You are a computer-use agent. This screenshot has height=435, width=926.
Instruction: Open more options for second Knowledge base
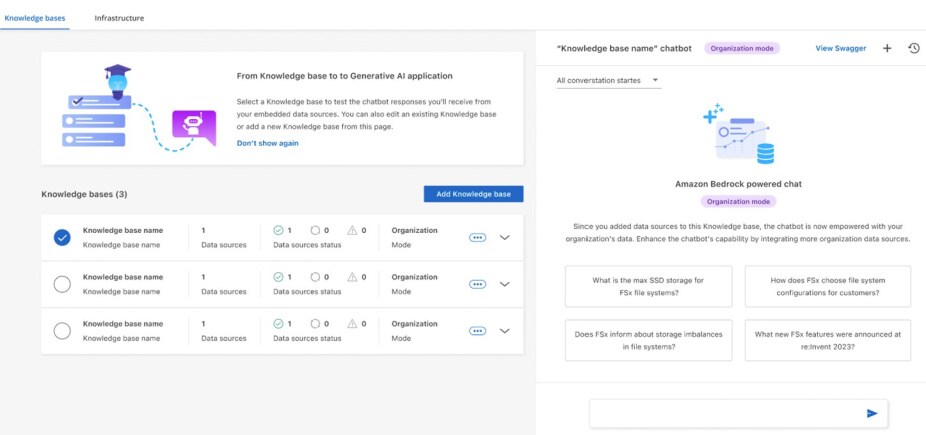(478, 284)
